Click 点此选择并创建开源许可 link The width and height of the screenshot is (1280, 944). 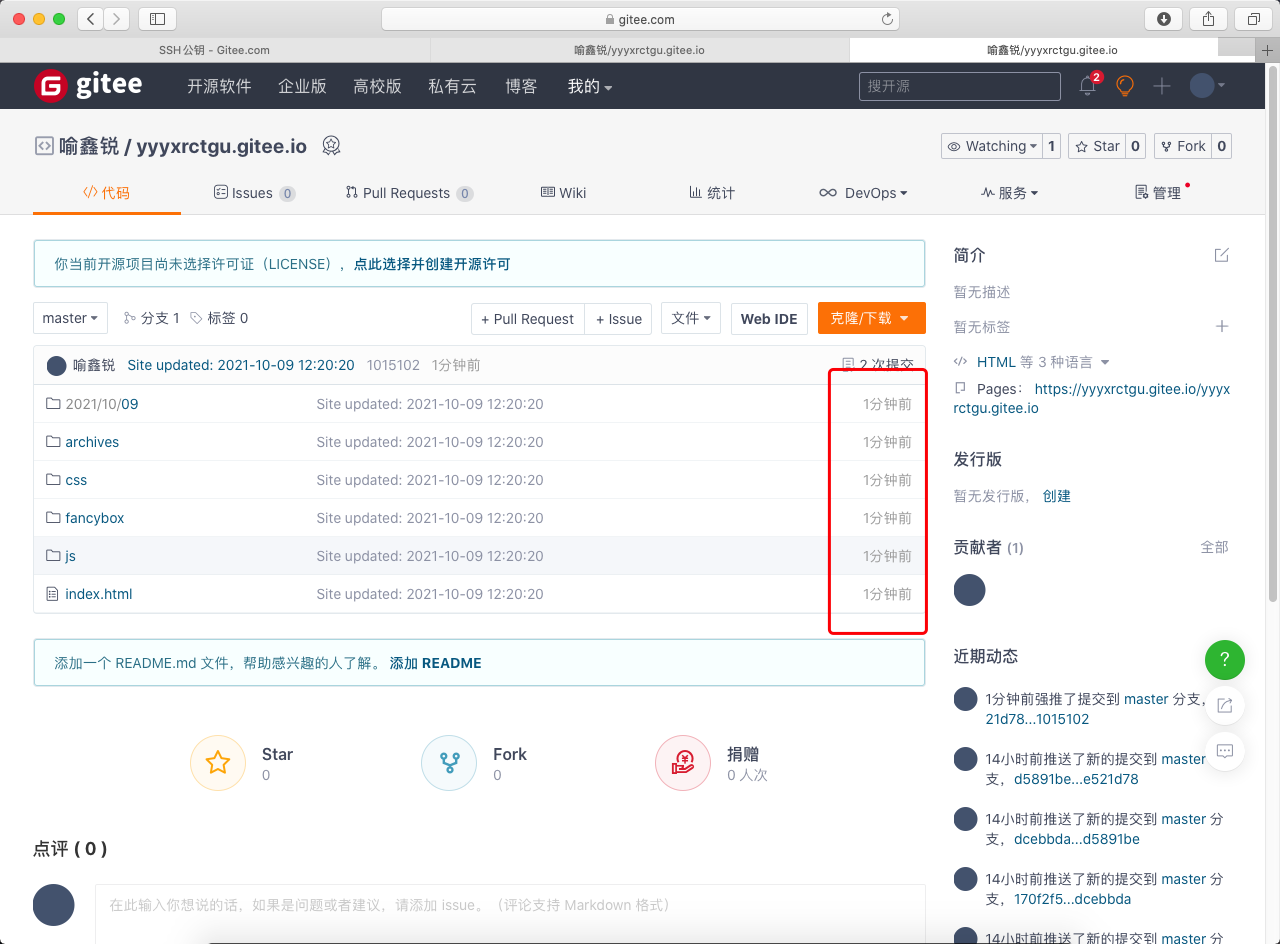coord(432,264)
